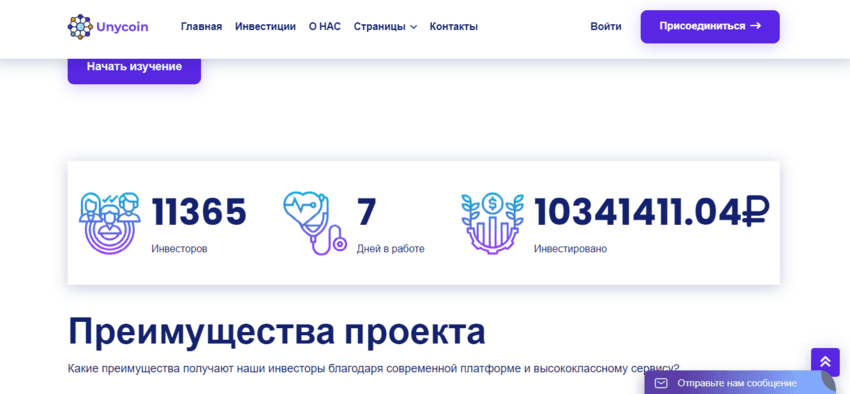Open the Контакты page

[454, 27]
